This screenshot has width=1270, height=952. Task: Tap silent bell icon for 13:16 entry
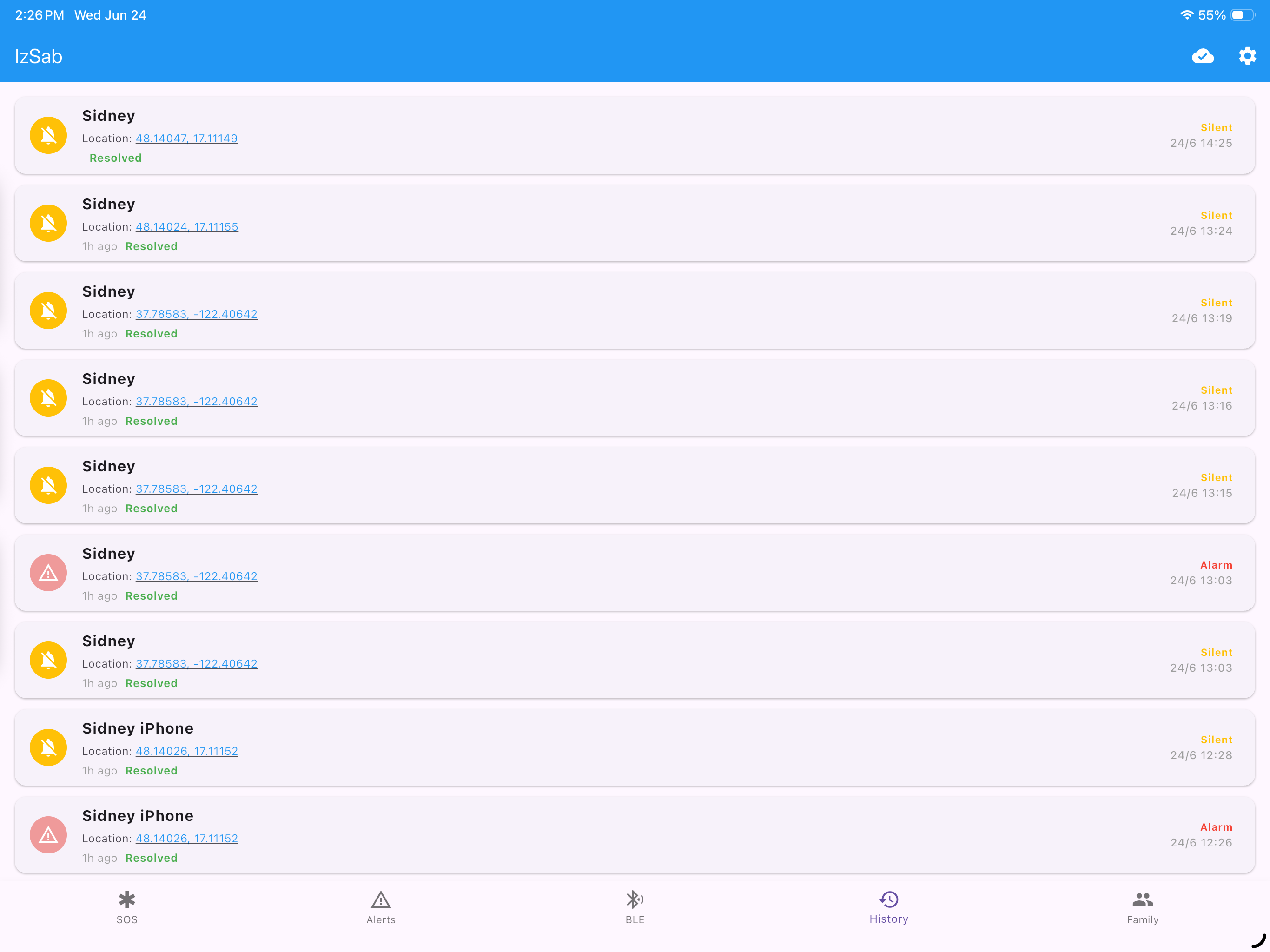point(48,398)
